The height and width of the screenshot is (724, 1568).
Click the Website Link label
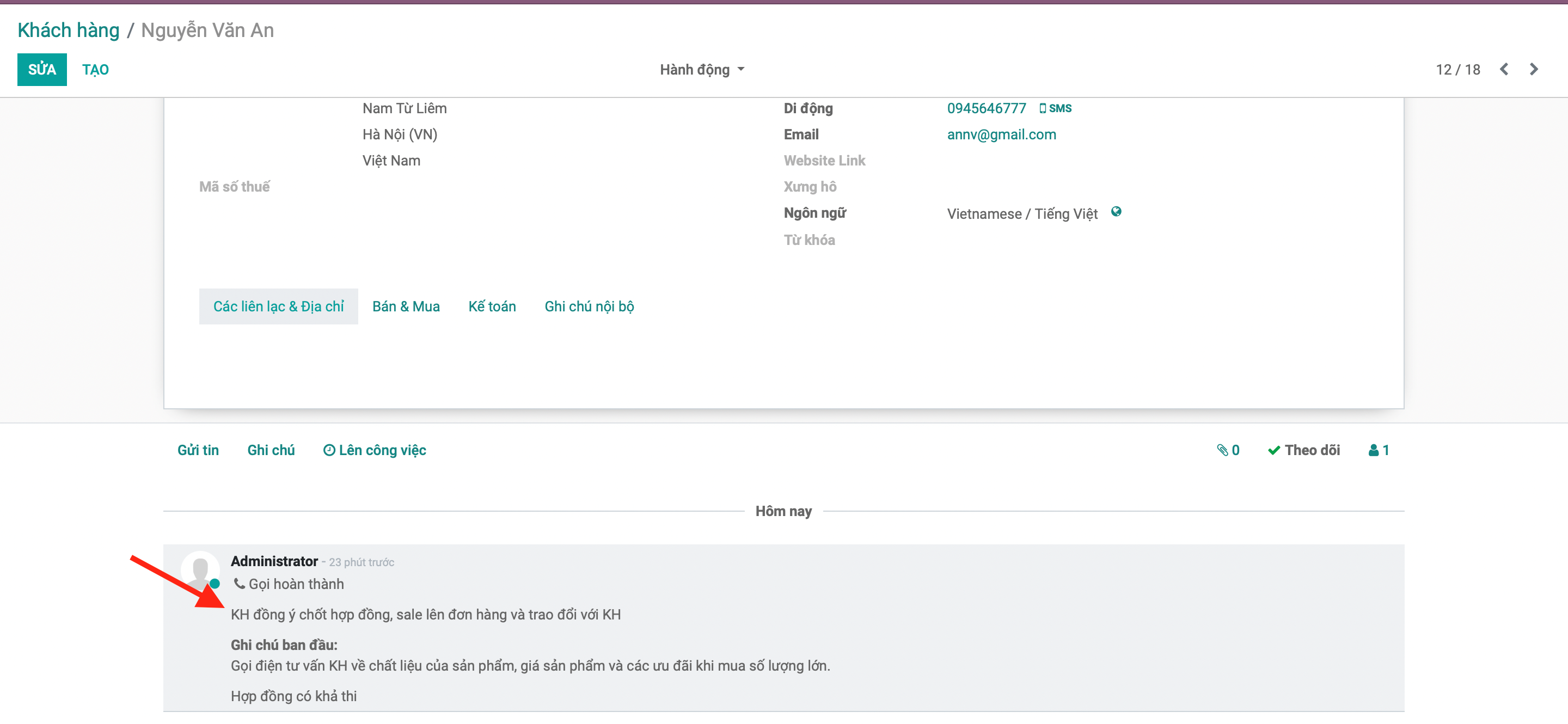[x=824, y=161]
